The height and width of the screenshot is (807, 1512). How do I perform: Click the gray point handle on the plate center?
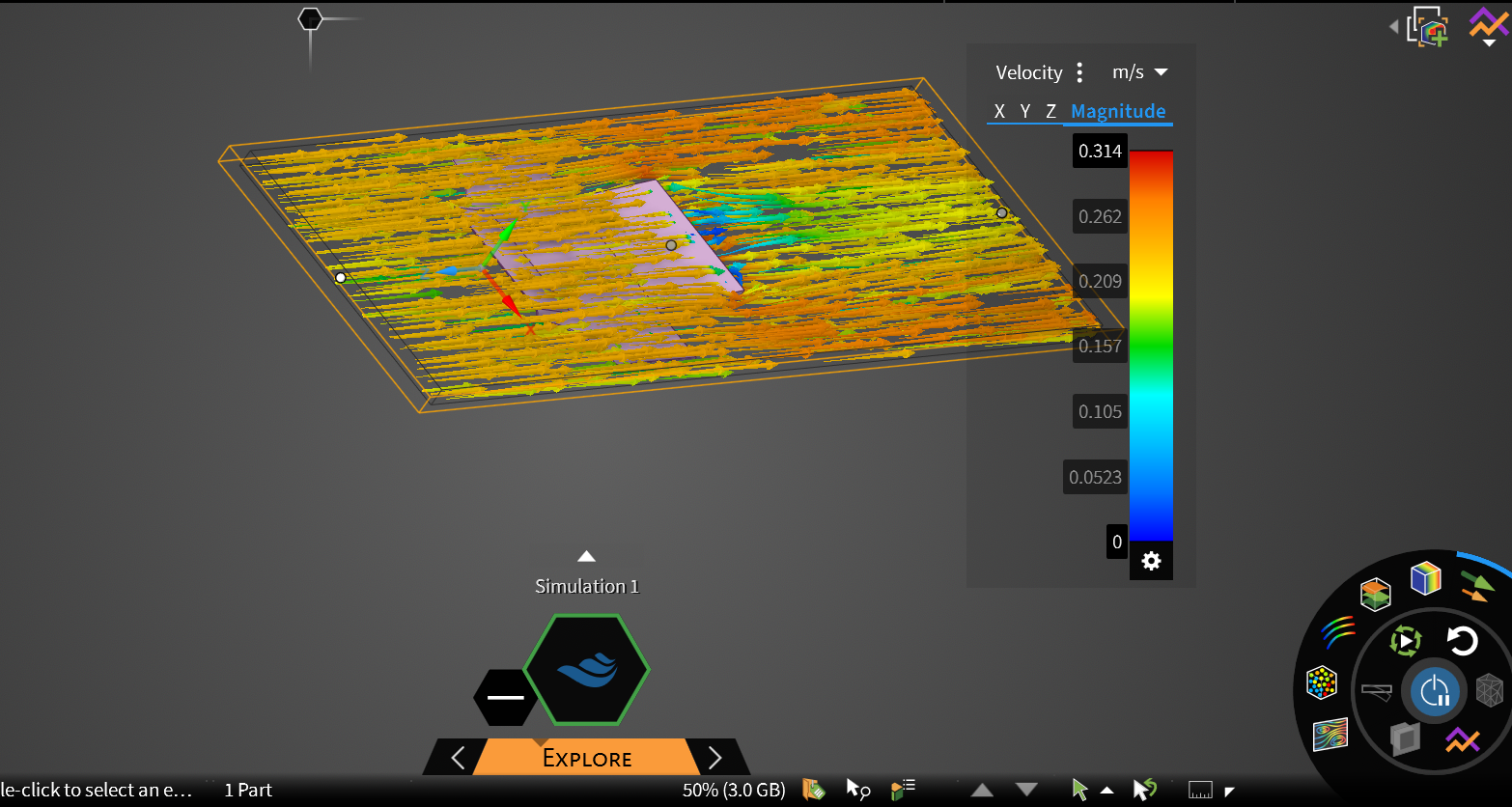tap(671, 245)
